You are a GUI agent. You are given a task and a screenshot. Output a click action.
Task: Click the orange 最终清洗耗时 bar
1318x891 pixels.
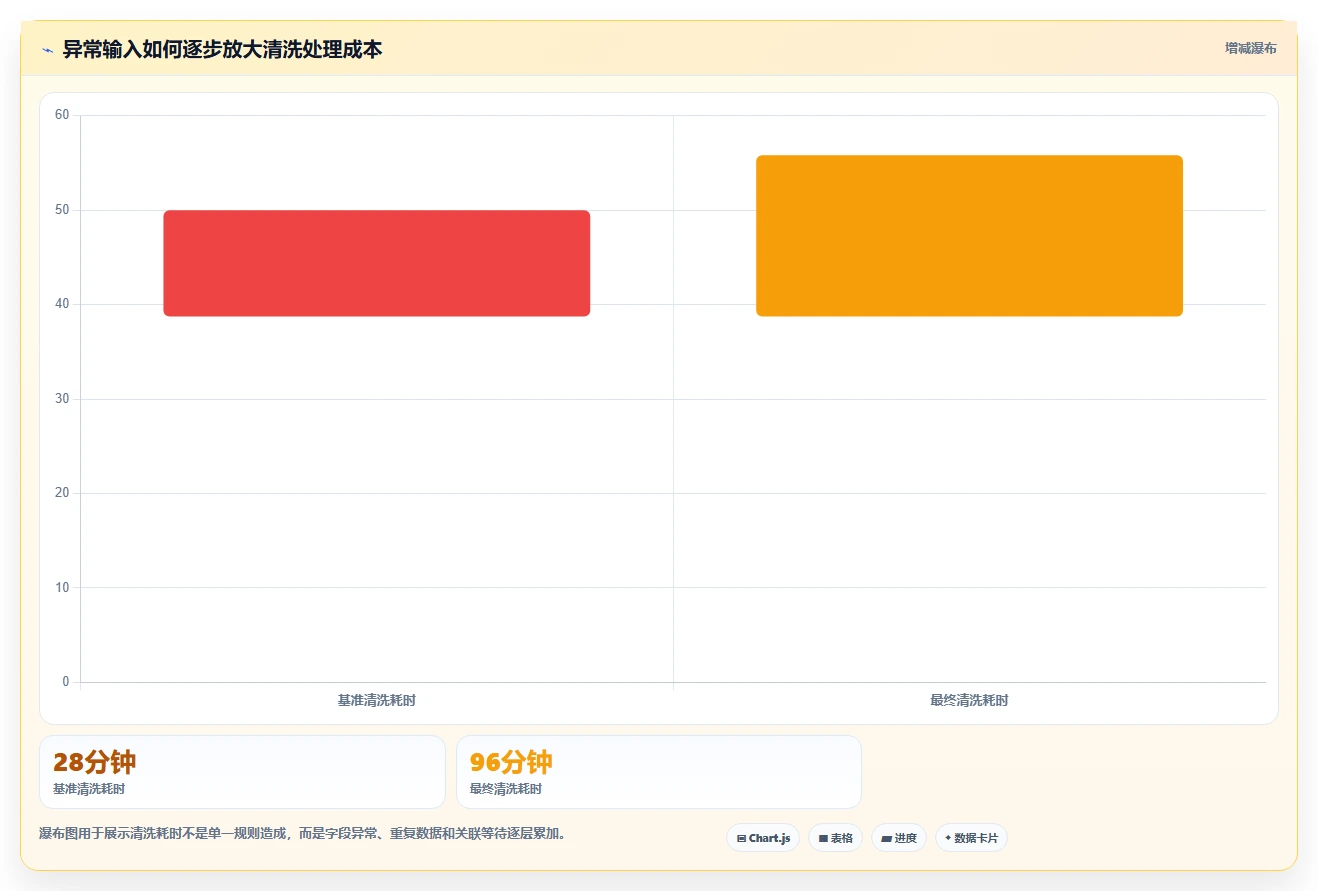pos(969,236)
